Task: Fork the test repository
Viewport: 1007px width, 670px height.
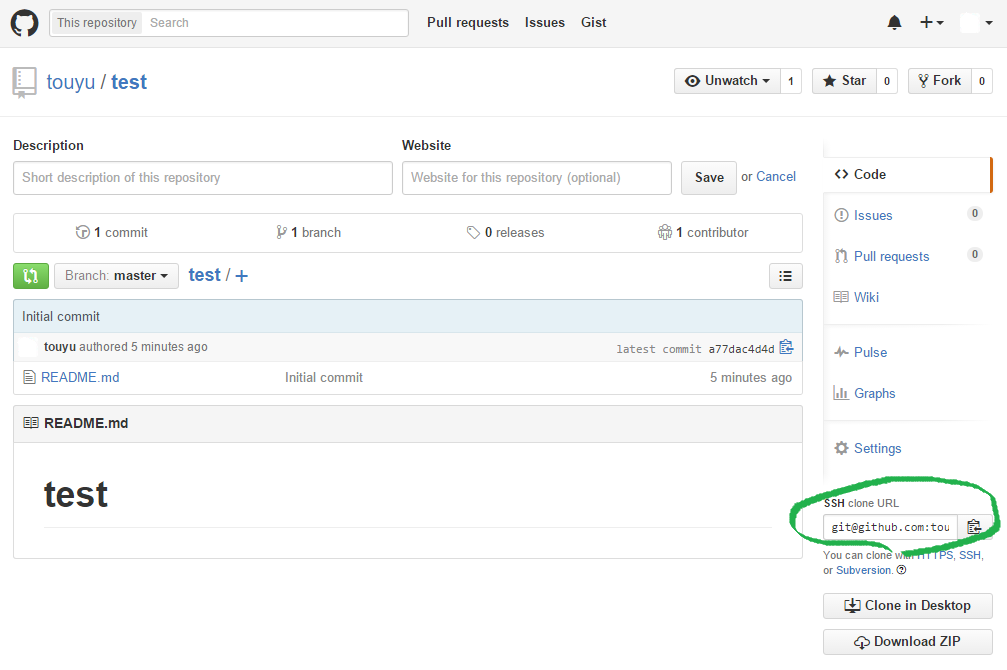Action: pyautogui.click(x=939, y=81)
